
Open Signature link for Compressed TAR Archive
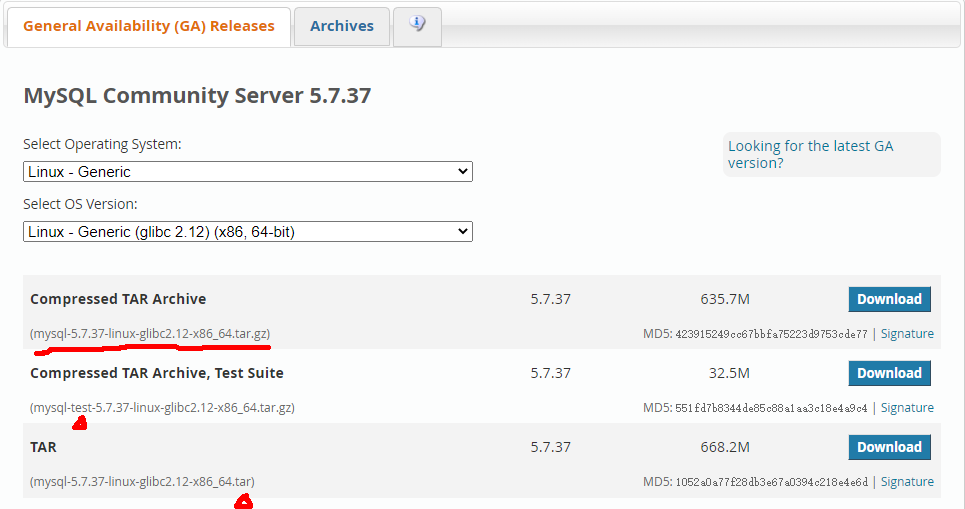pos(907,334)
